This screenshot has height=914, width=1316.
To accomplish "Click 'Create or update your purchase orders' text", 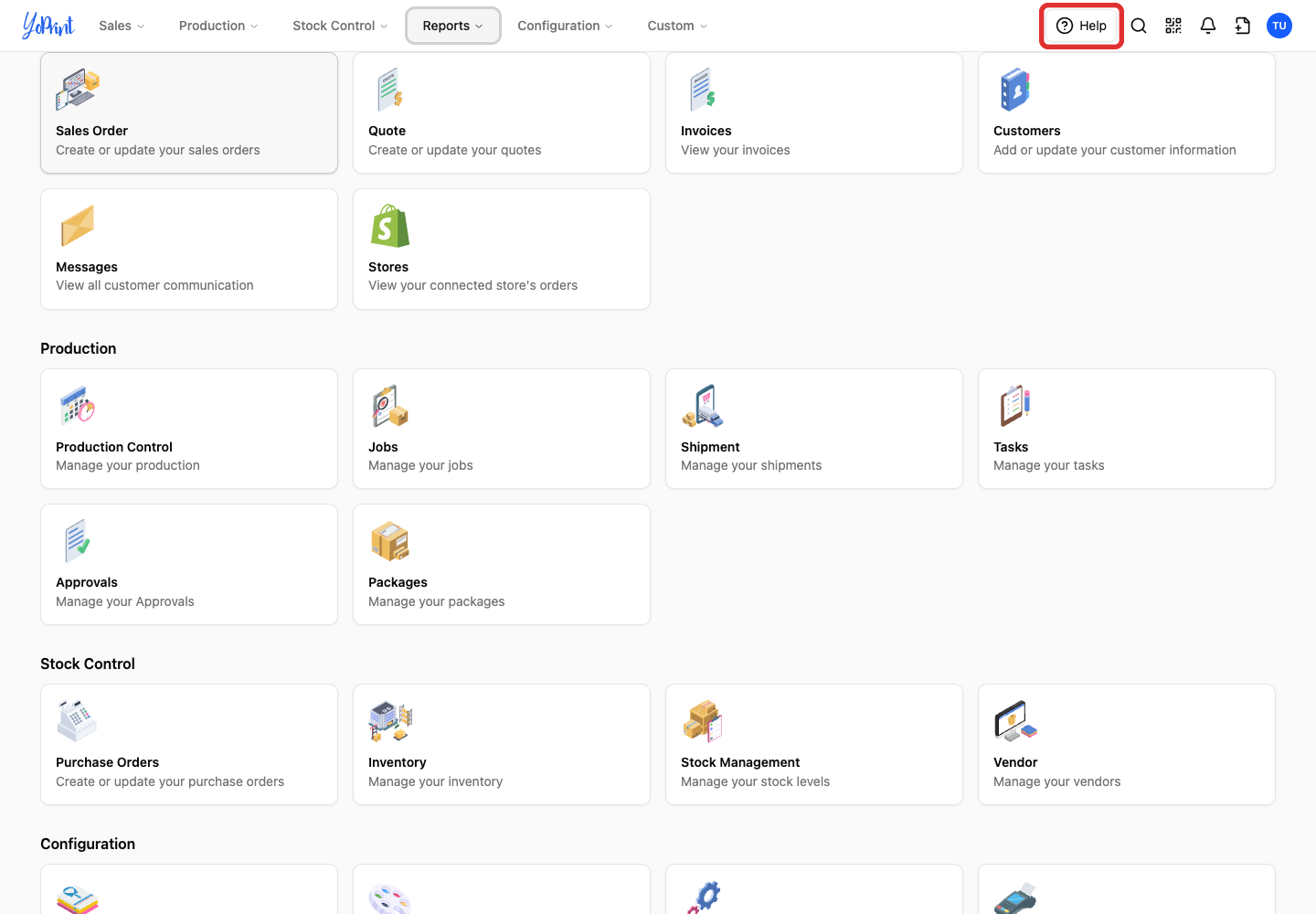I will (x=170, y=781).
